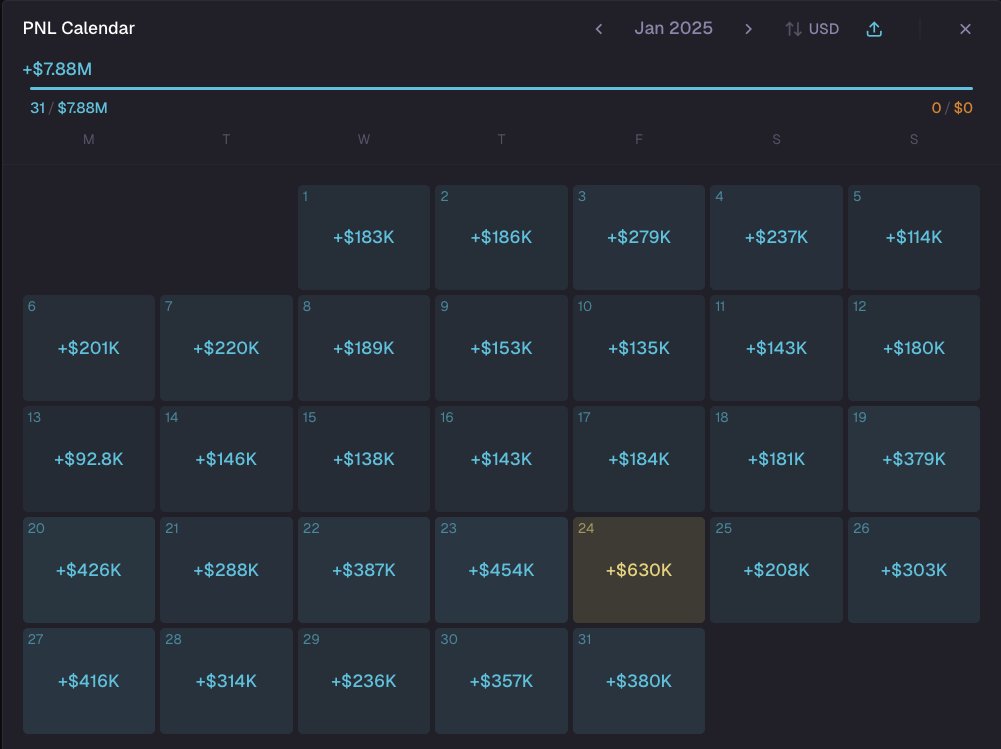This screenshot has width=1001, height=749.
Task: Select day 9 cell with +$153K
Action: click(501, 348)
